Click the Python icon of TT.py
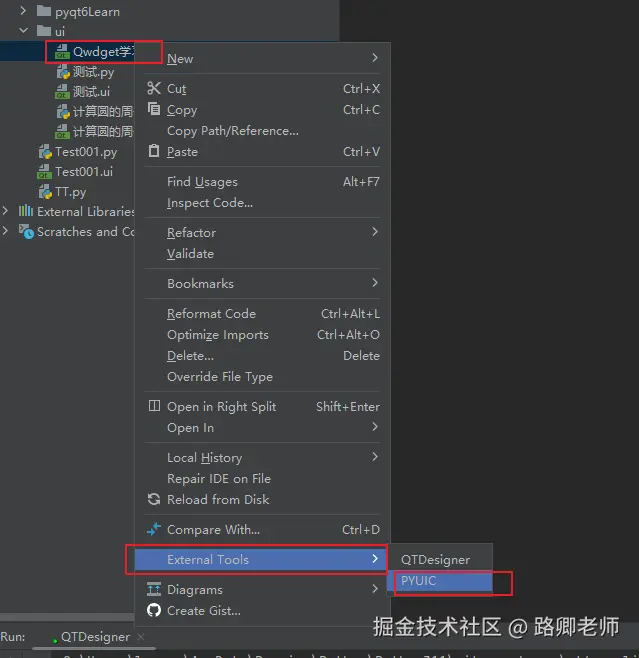Screen dimensions: 639x658 pos(45,192)
